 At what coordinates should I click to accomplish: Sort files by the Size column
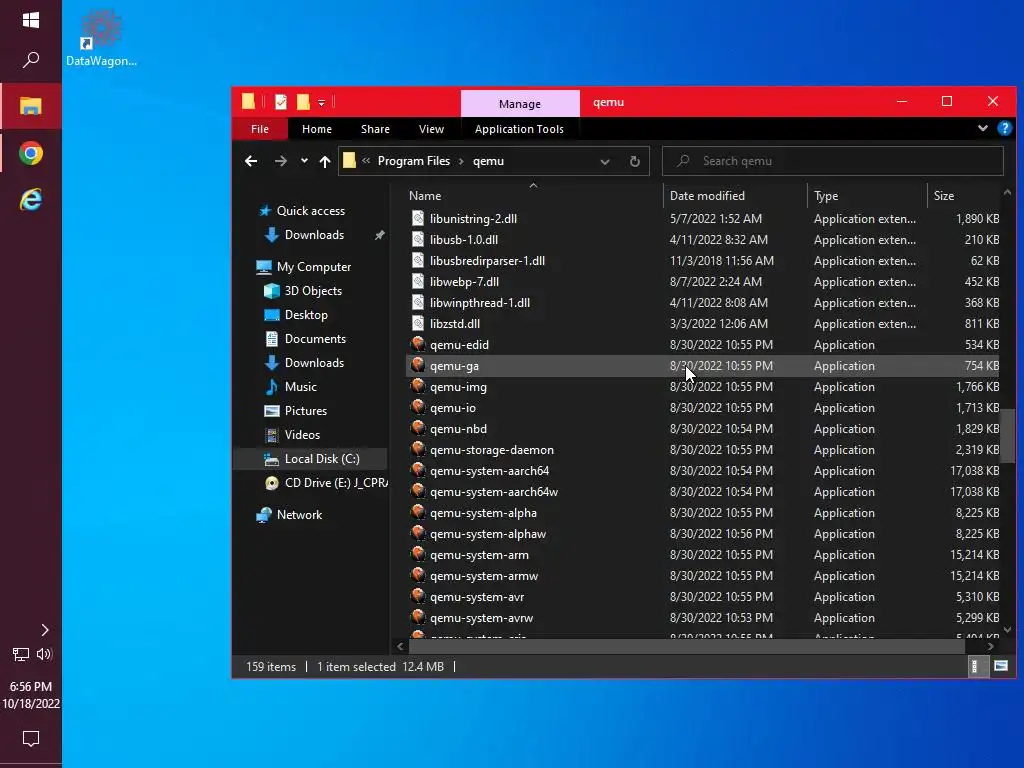pyautogui.click(x=964, y=195)
